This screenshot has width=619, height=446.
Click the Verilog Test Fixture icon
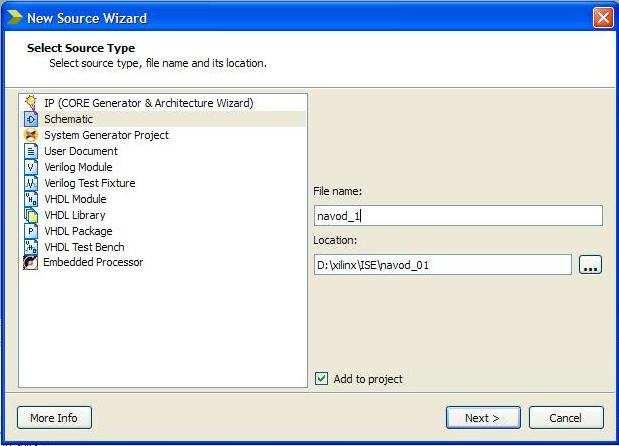31,183
